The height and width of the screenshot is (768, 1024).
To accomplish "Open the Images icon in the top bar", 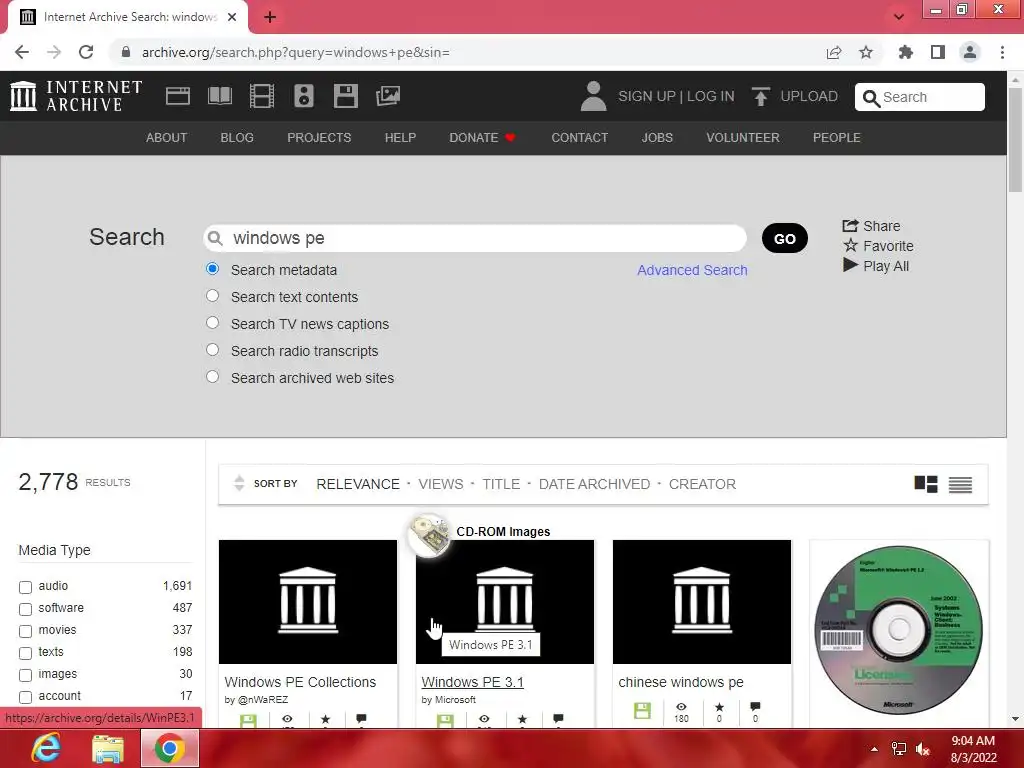I will [388, 96].
